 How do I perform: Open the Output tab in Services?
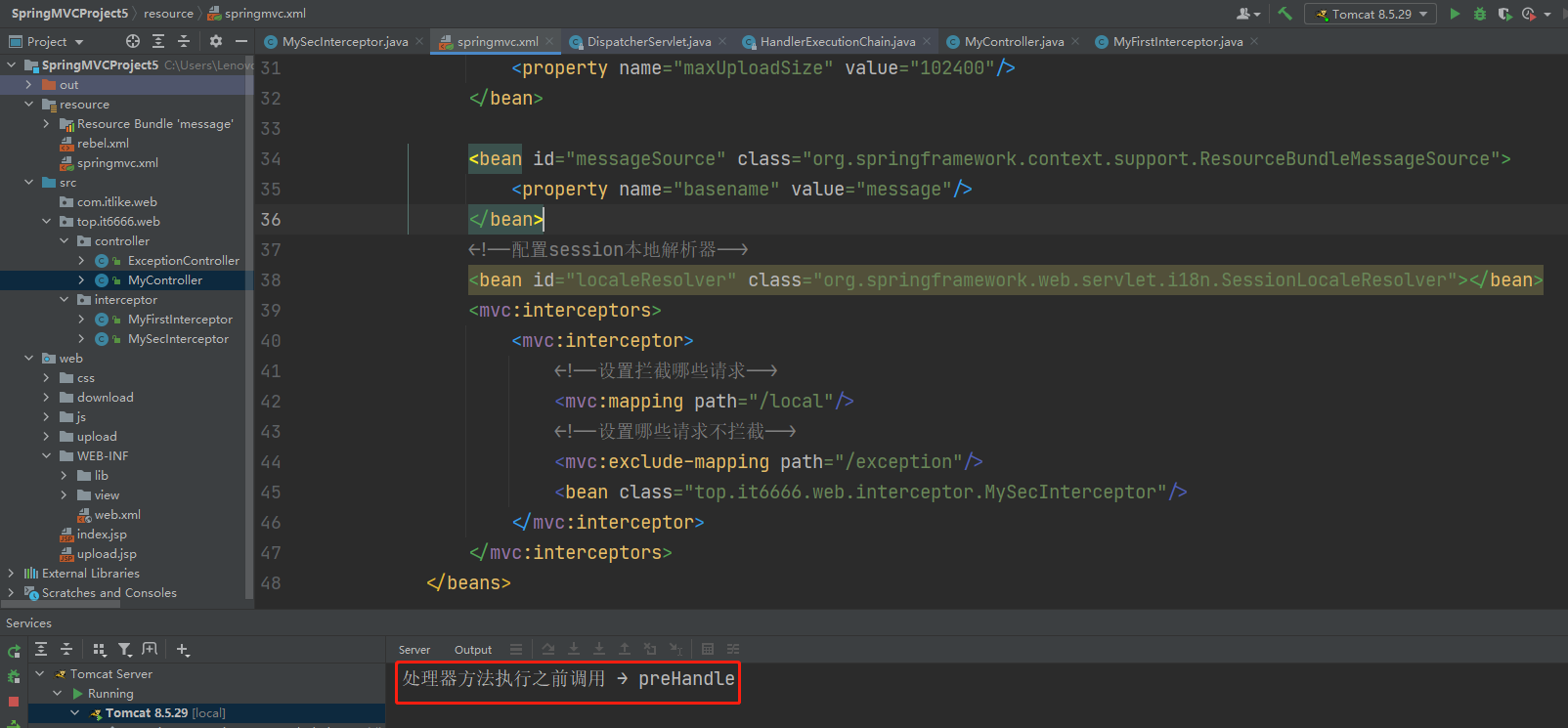coord(473,650)
